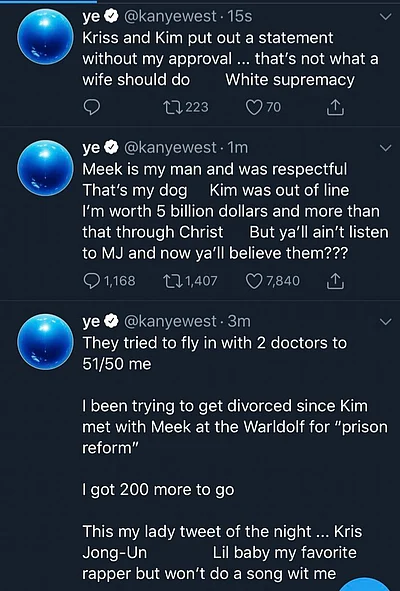Reply to the 15s tweet

click(x=91, y=107)
